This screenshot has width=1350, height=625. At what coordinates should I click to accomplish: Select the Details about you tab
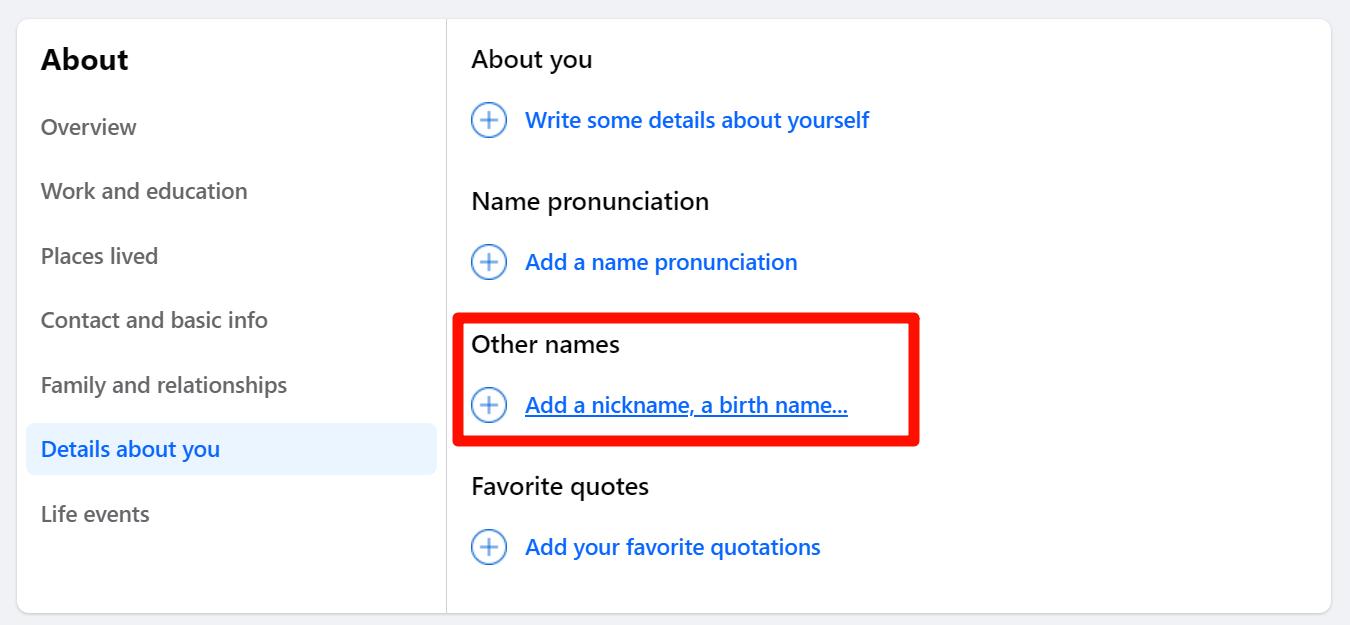click(130, 449)
